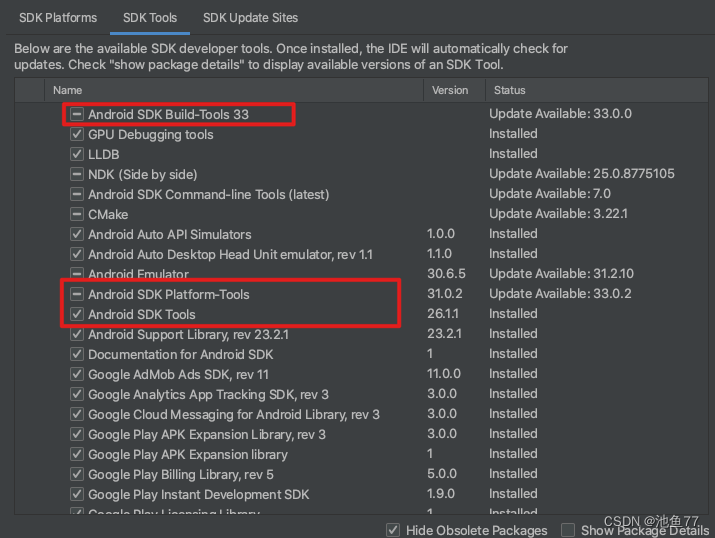This screenshot has width=715, height=538.
Task: Uncheck Google Play Instant Development SDK checkbox
Action: coord(77,494)
